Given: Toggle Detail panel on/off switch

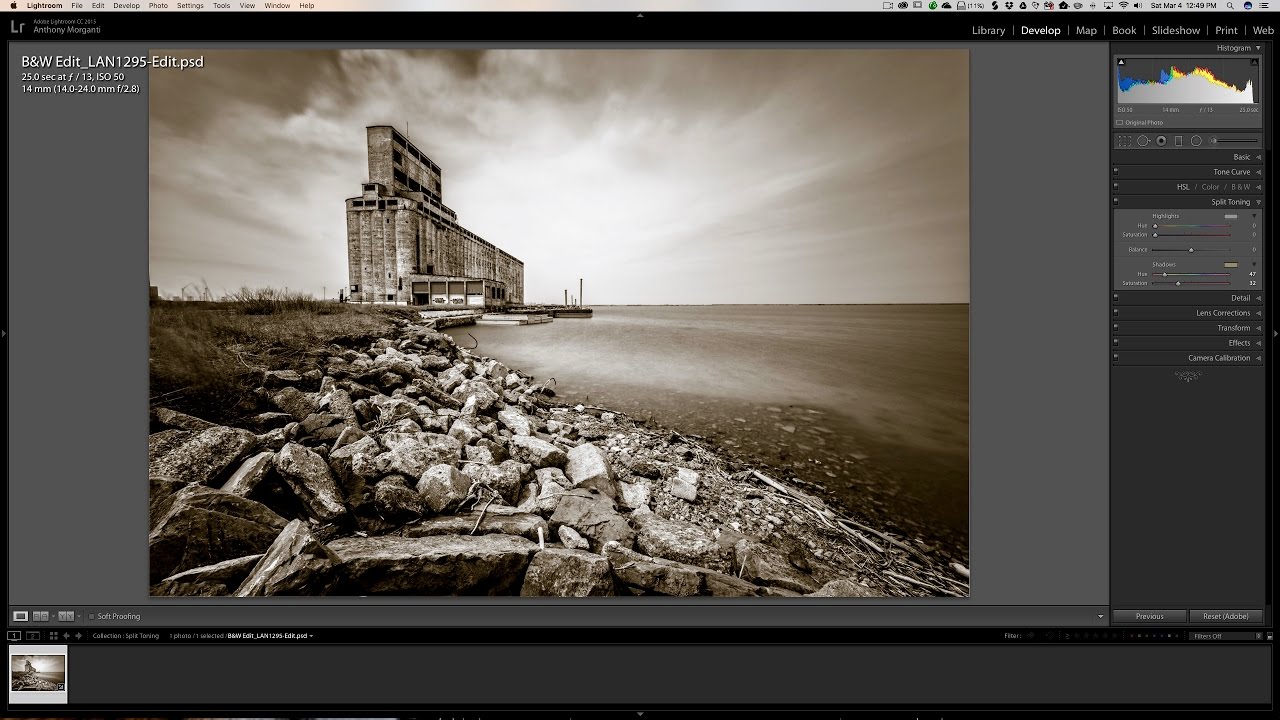Looking at the screenshot, I should 1116,298.
